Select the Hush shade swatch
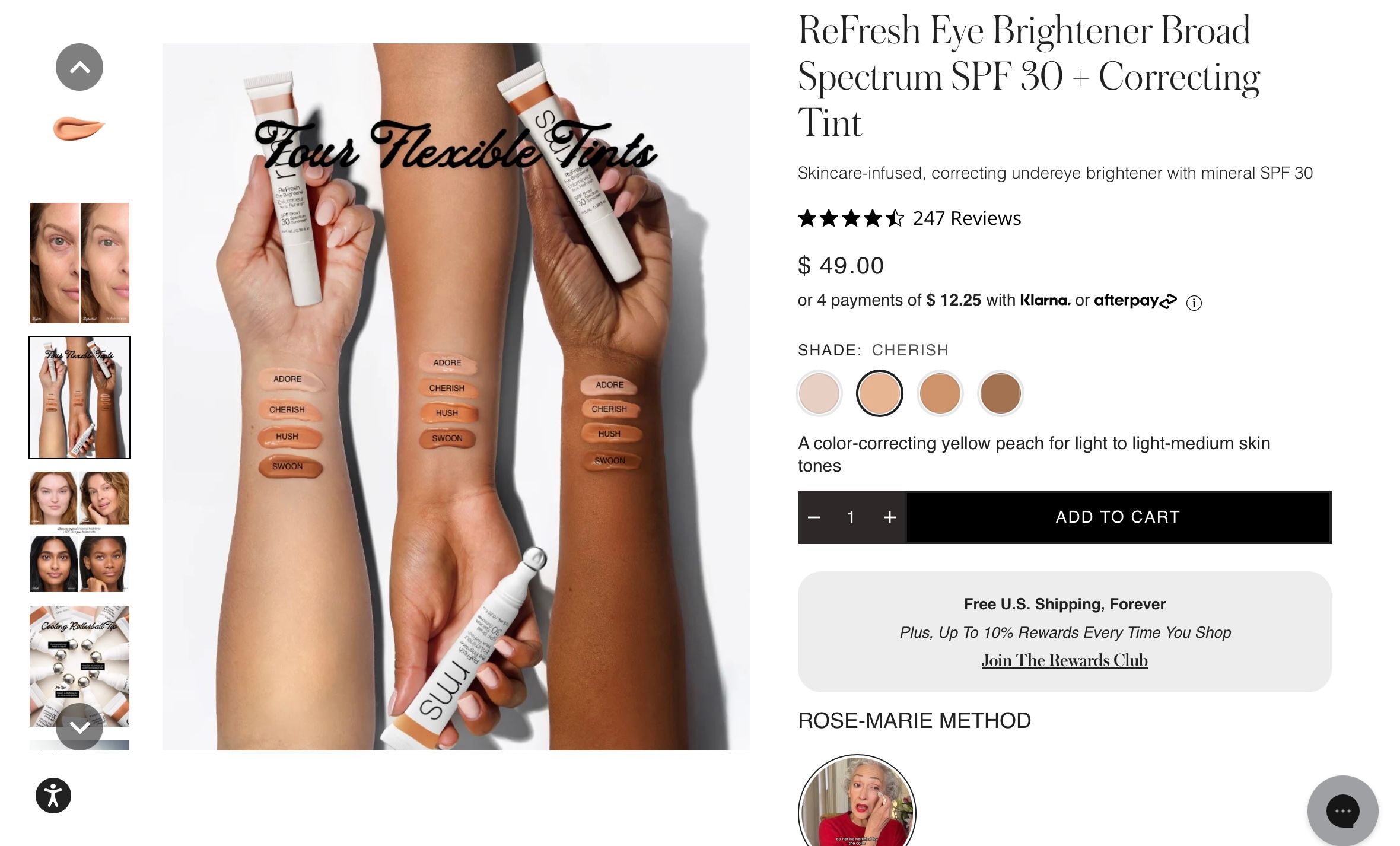This screenshot has width=1400, height=846. tap(940, 393)
